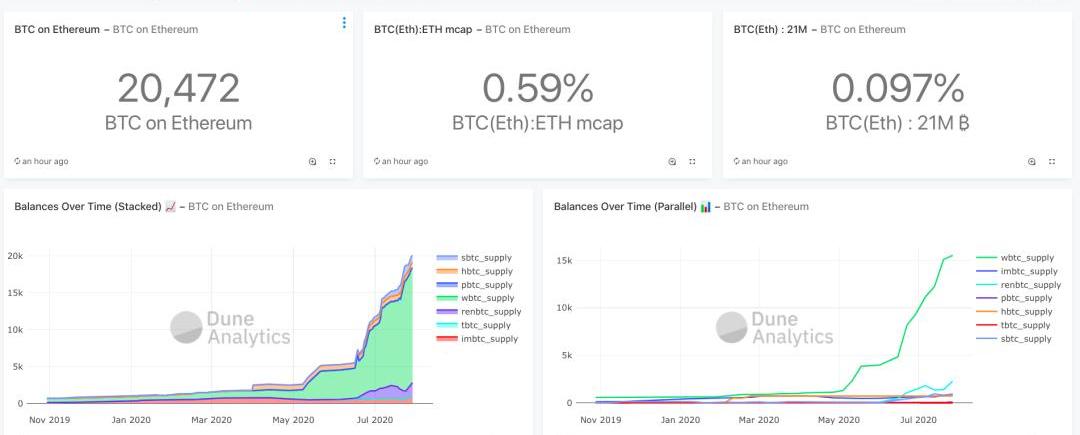Expand the BTC(Eth):ETH mcap card to fullscreen
The height and width of the screenshot is (435, 1080).
692,162
